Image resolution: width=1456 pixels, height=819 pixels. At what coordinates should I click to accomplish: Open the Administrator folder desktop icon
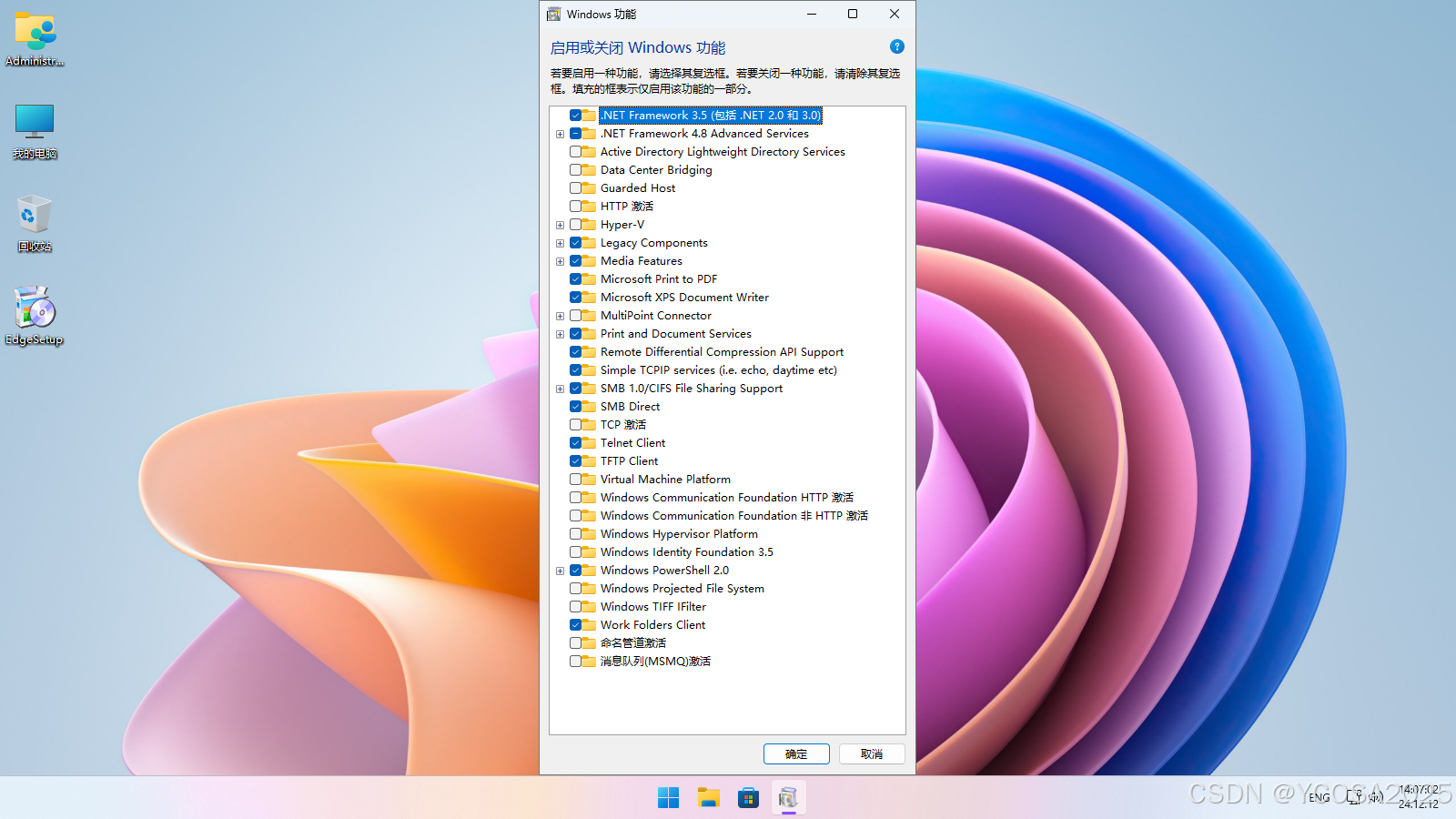(x=35, y=38)
